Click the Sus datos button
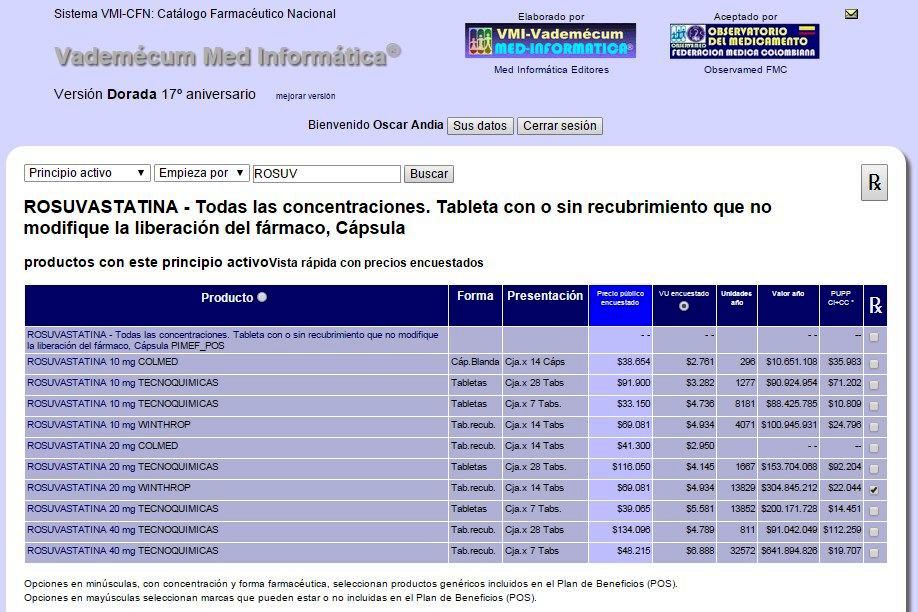The width and height of the screenshot is (918, 612). (480, 126)
